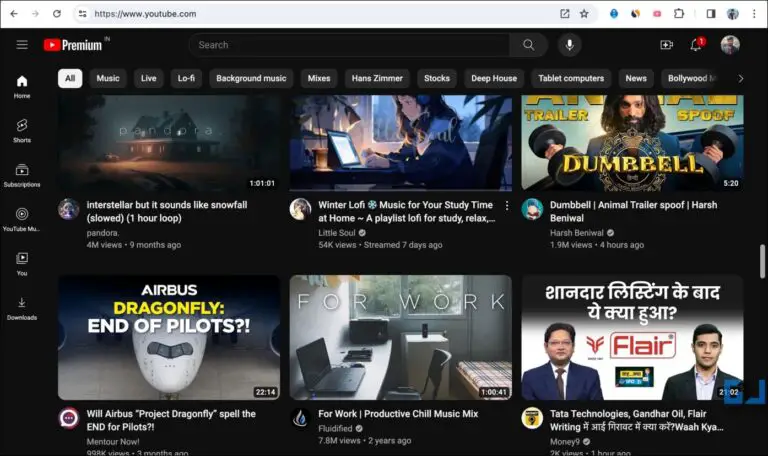Open Downloads in sidebar

22,308
